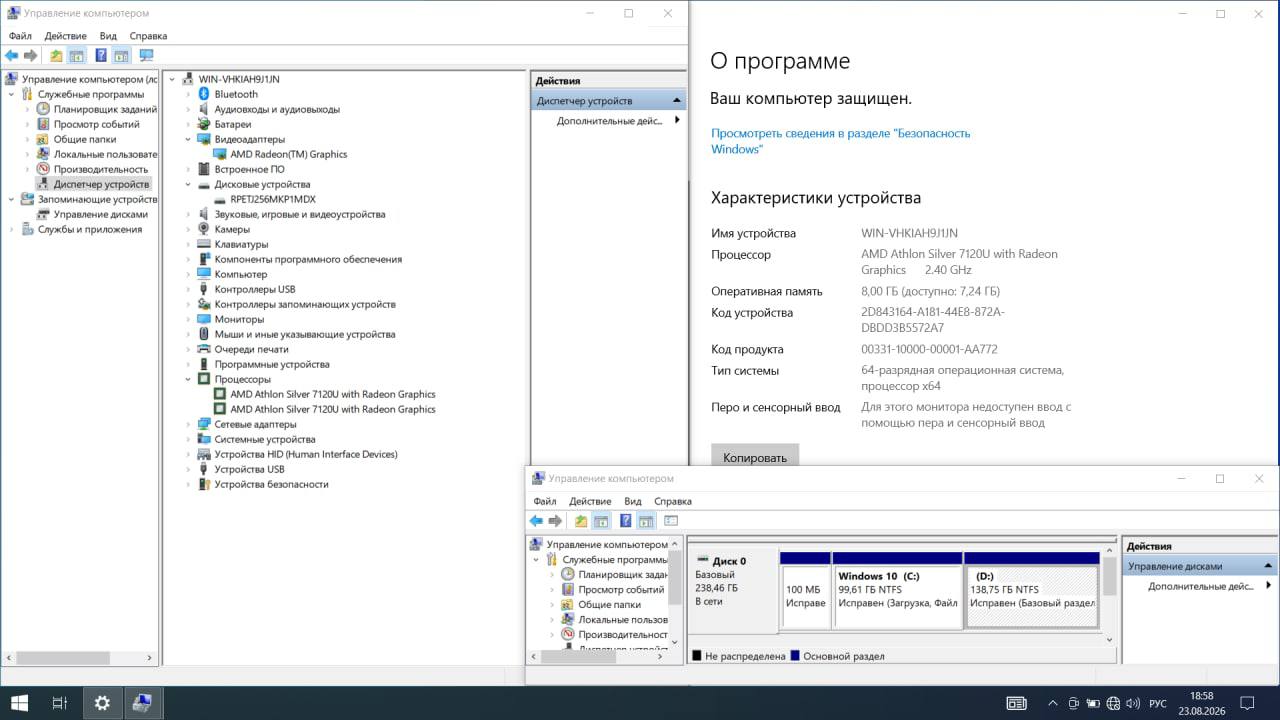Click the Back arrow in Device Manager window toolbar
Viewport: 1280px width, 720px height.
click(x=12, y=56)
